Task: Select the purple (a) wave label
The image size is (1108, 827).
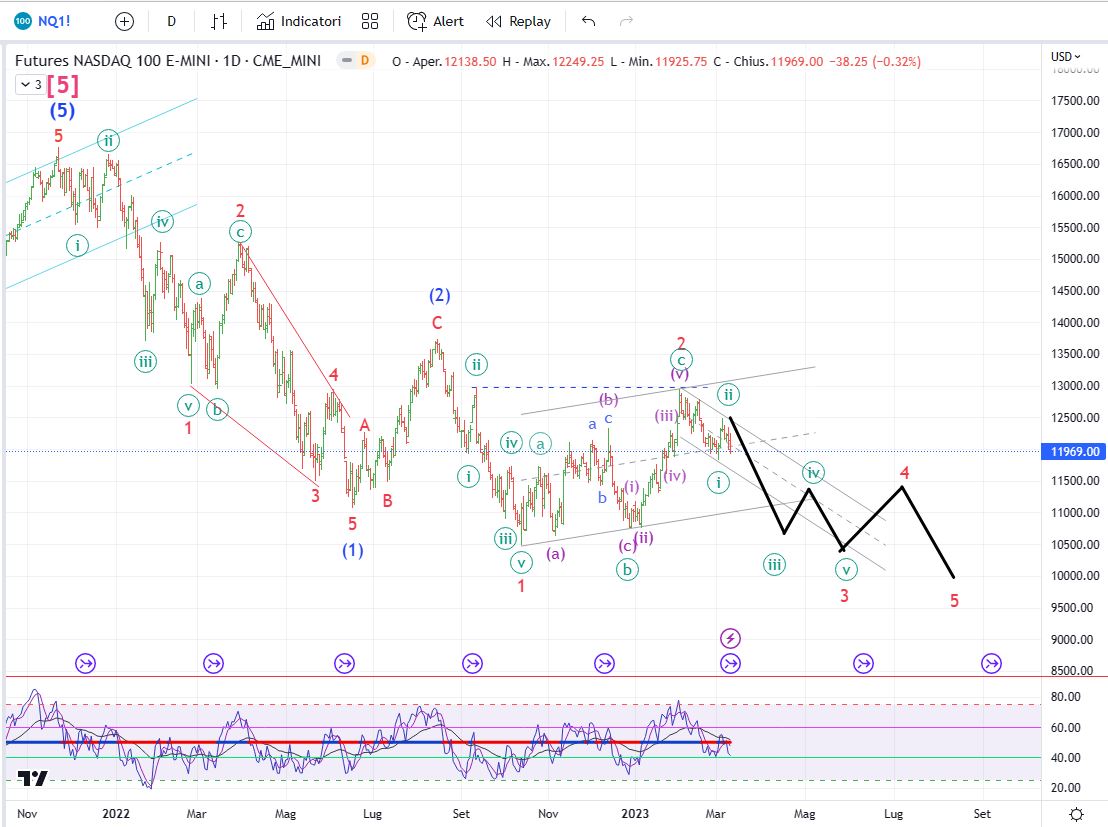Action: pyautogui.click(x=555, y=553)
